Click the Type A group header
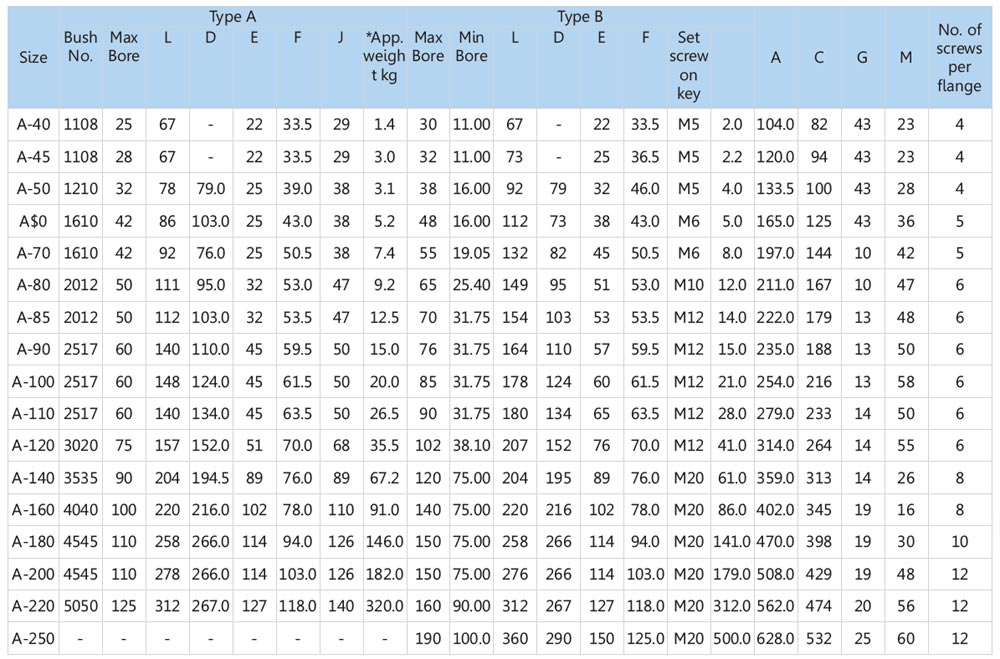 click(x=233, y=17)
